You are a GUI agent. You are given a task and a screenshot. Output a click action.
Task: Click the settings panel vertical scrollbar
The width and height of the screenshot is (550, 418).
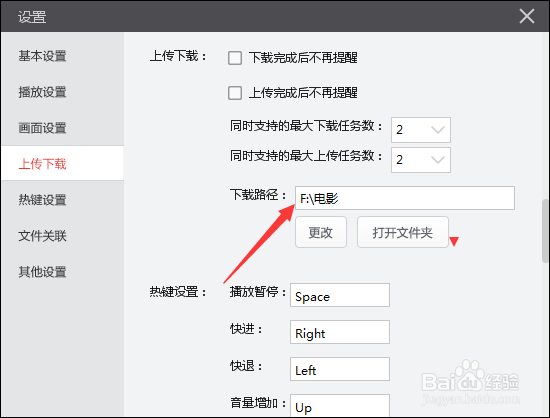545,231
